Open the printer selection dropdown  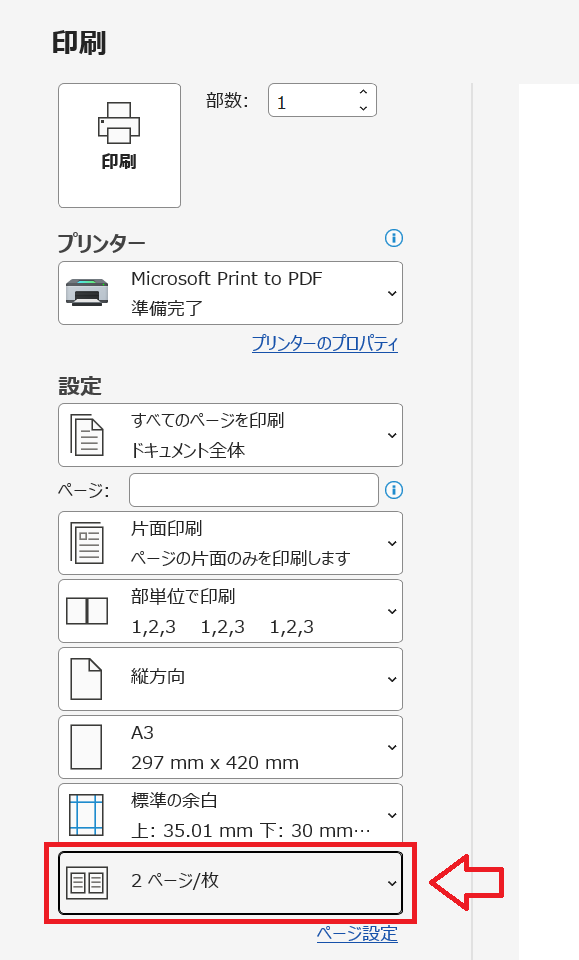coord(392,292)
